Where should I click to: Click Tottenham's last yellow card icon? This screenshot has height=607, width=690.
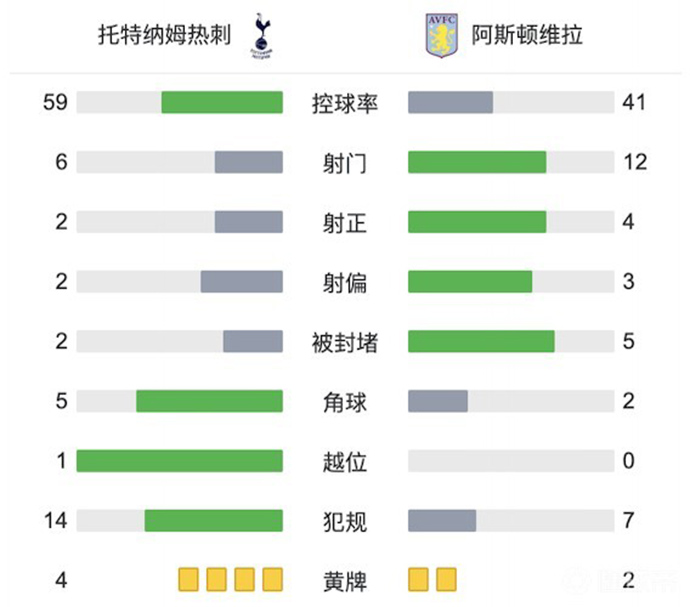tap(273, 579)
